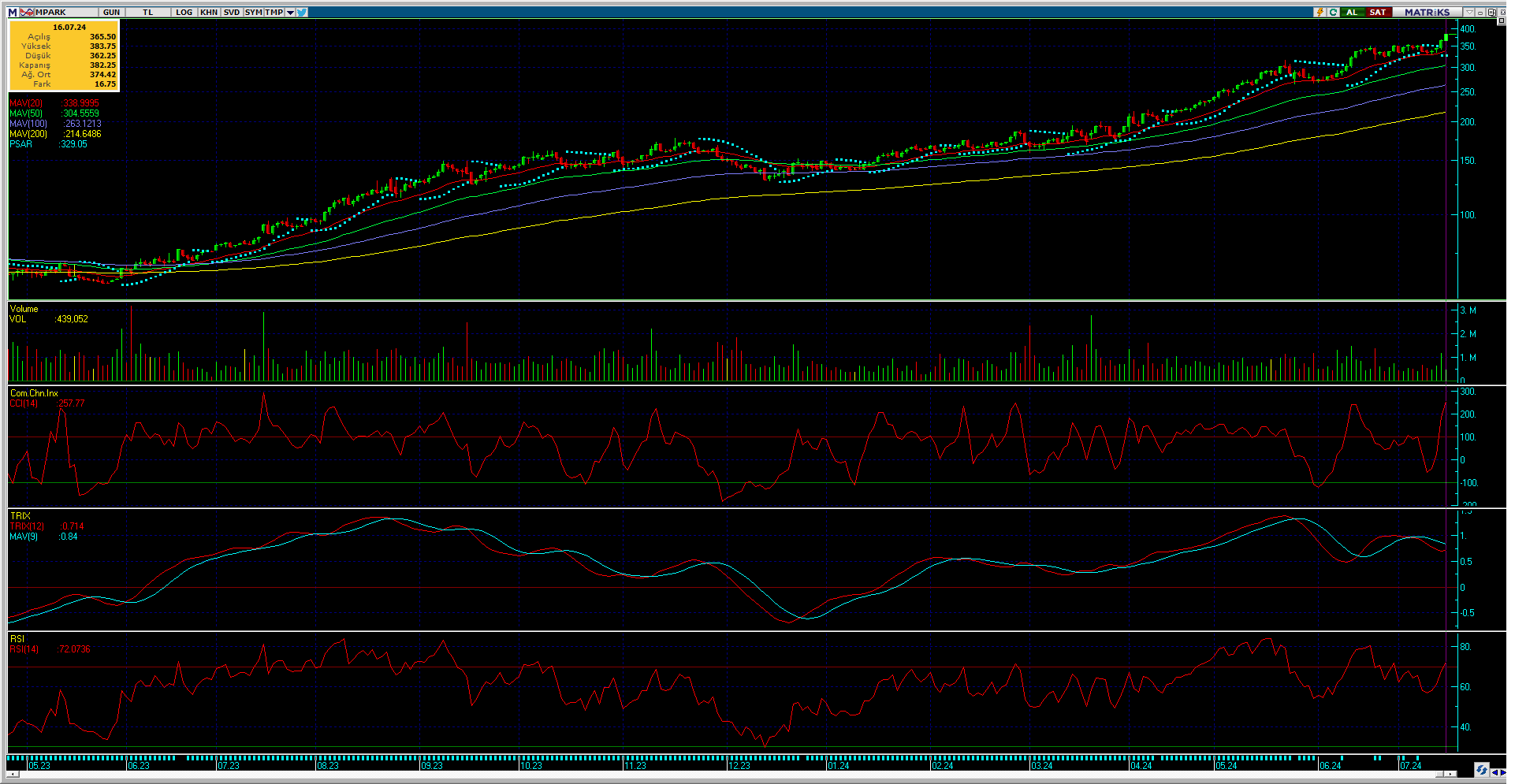Click the 12.23 date marker on time axis
The image size is (1515, 784).
[739, 766]
